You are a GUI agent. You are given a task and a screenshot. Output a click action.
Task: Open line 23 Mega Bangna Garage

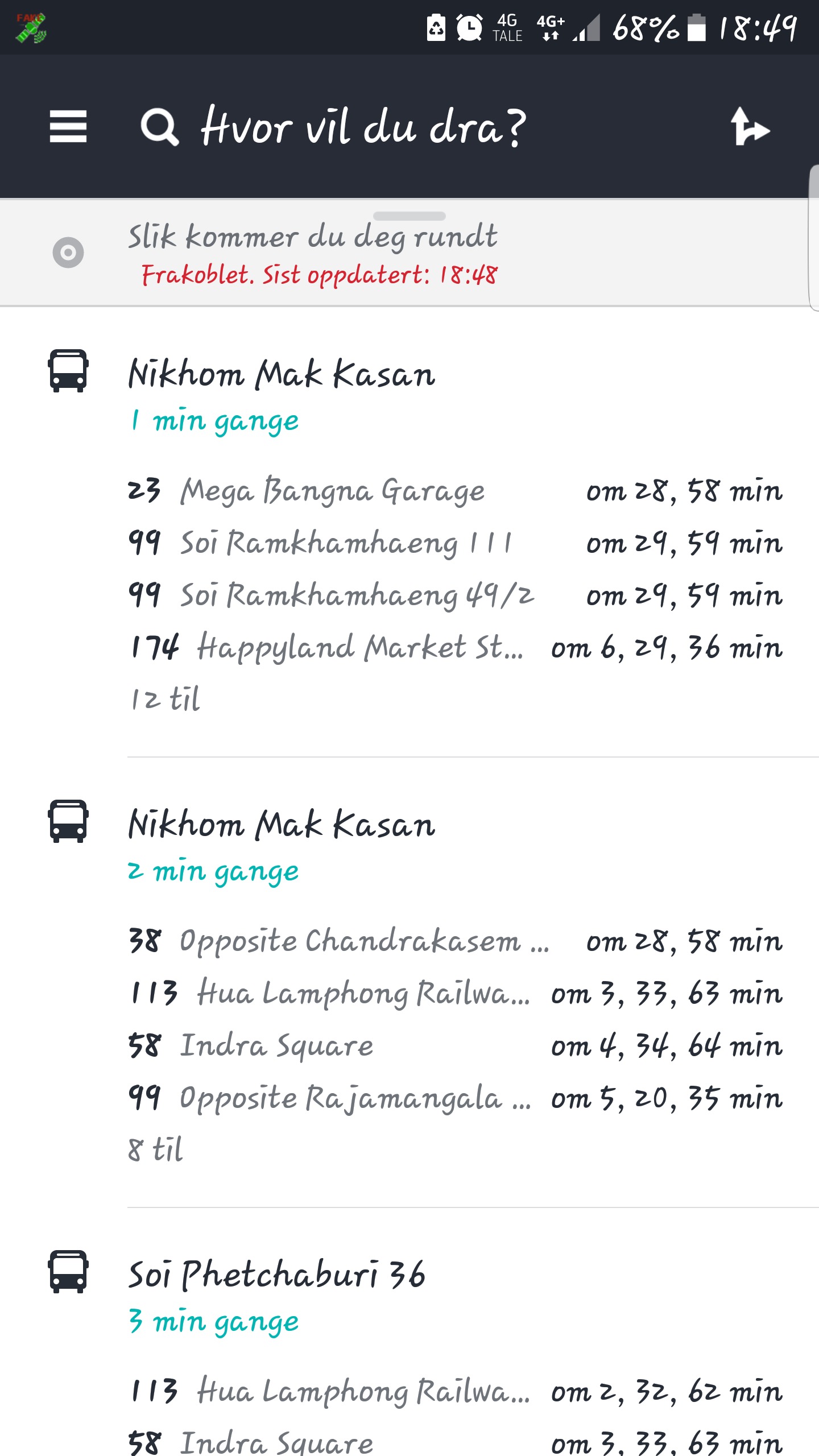click(x=455, y=490)
